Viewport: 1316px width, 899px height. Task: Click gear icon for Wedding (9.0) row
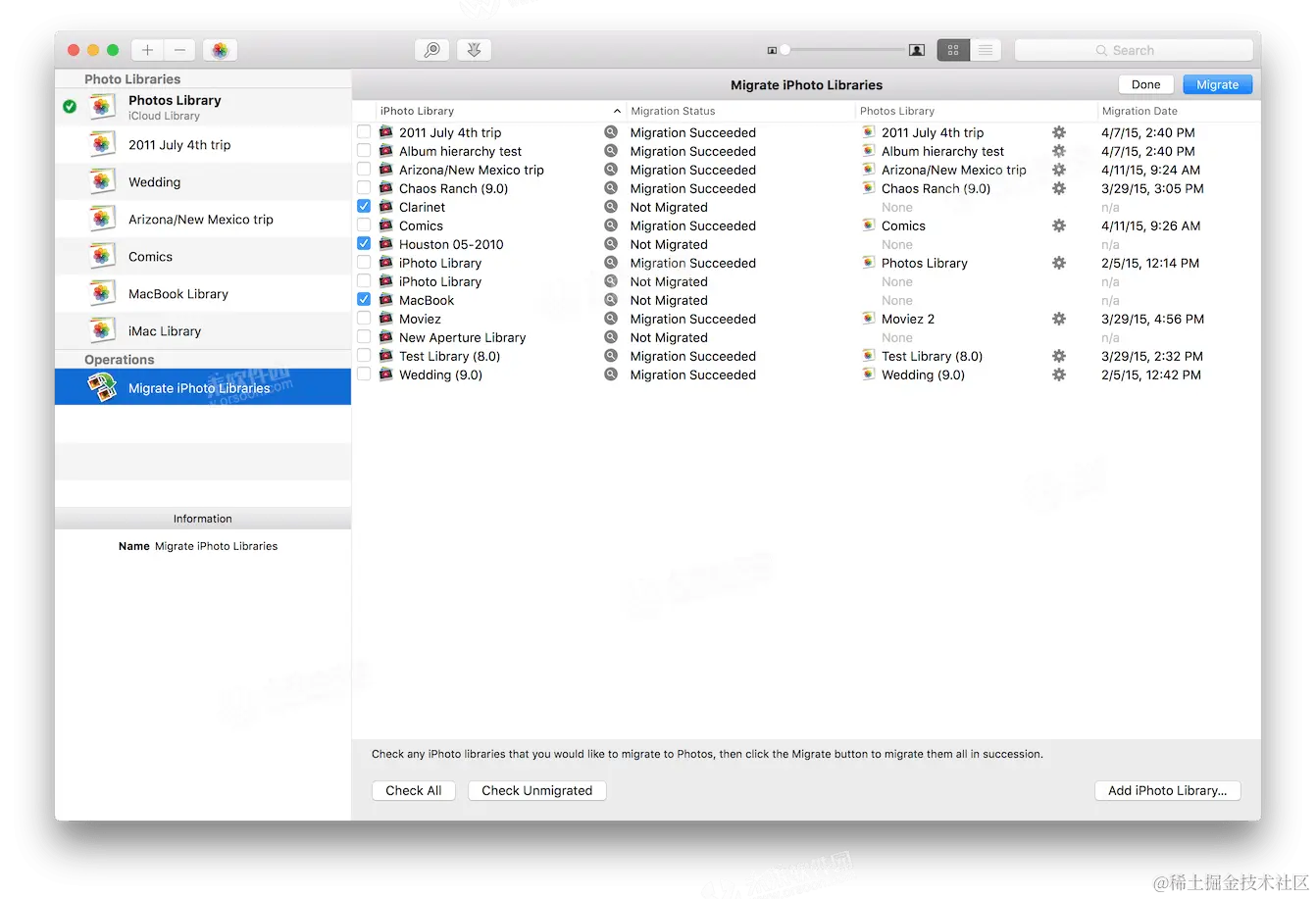1059,375
